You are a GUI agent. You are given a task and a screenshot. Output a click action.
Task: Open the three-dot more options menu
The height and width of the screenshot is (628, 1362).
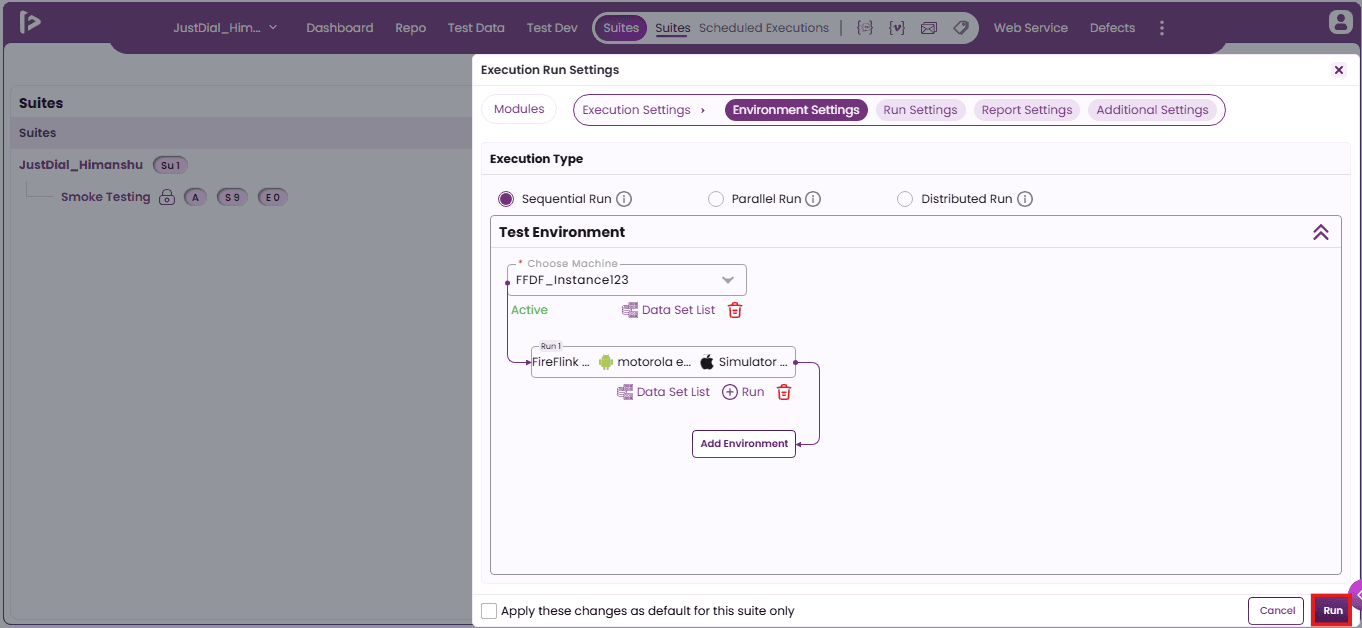1162,28
